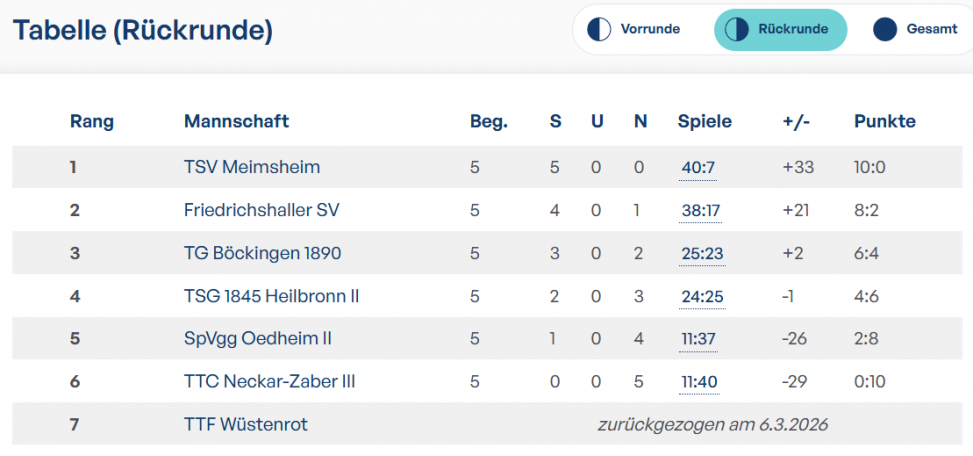Click the TTF Wüstenrot team name
This screenshot has width=973, height=456.
click(x=246, y=424)
